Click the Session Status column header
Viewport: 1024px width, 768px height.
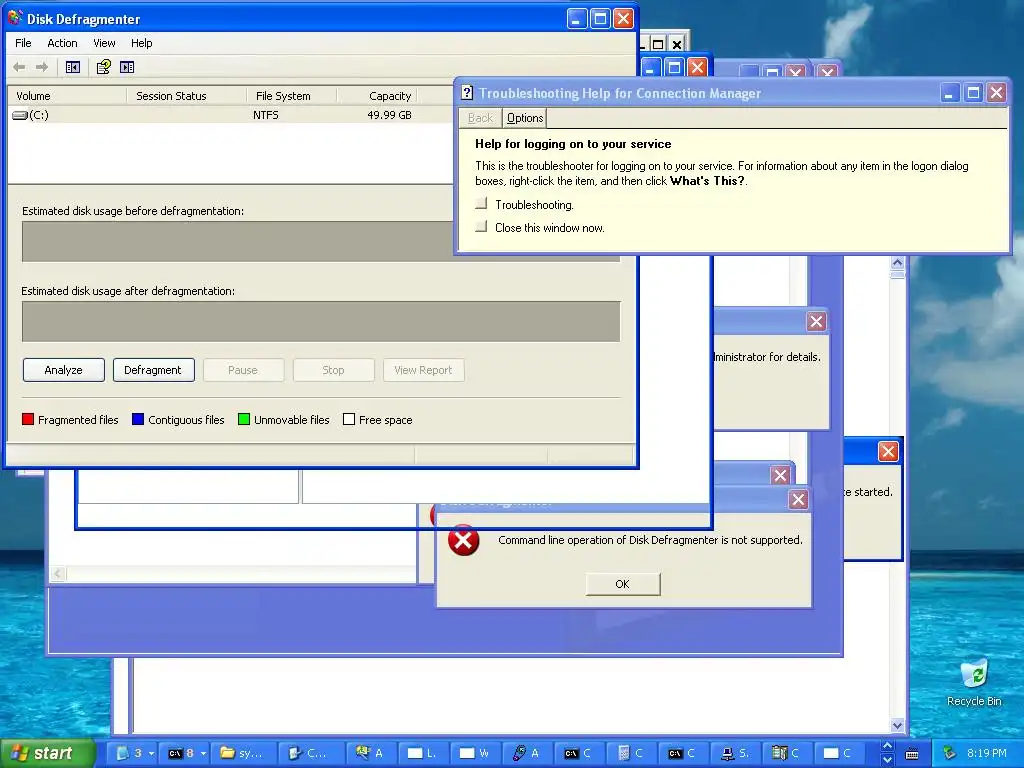(x=186, y=96)
